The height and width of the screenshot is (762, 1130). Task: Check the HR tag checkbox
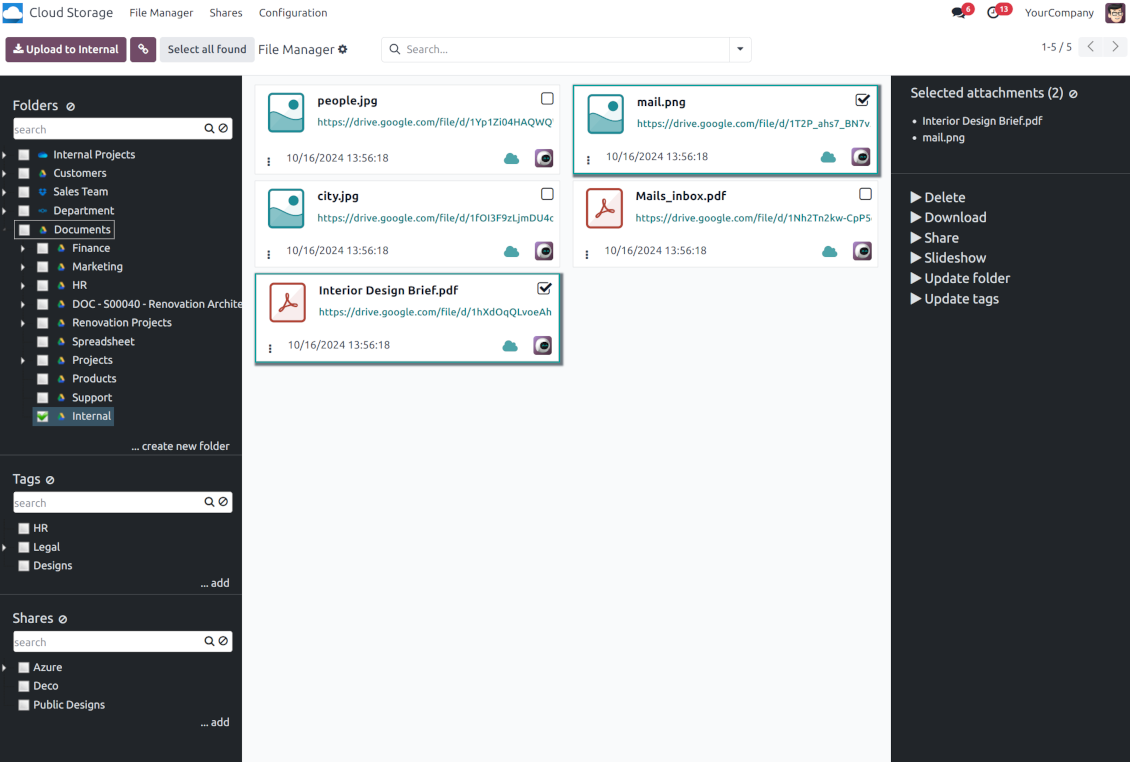pos(24,528)
